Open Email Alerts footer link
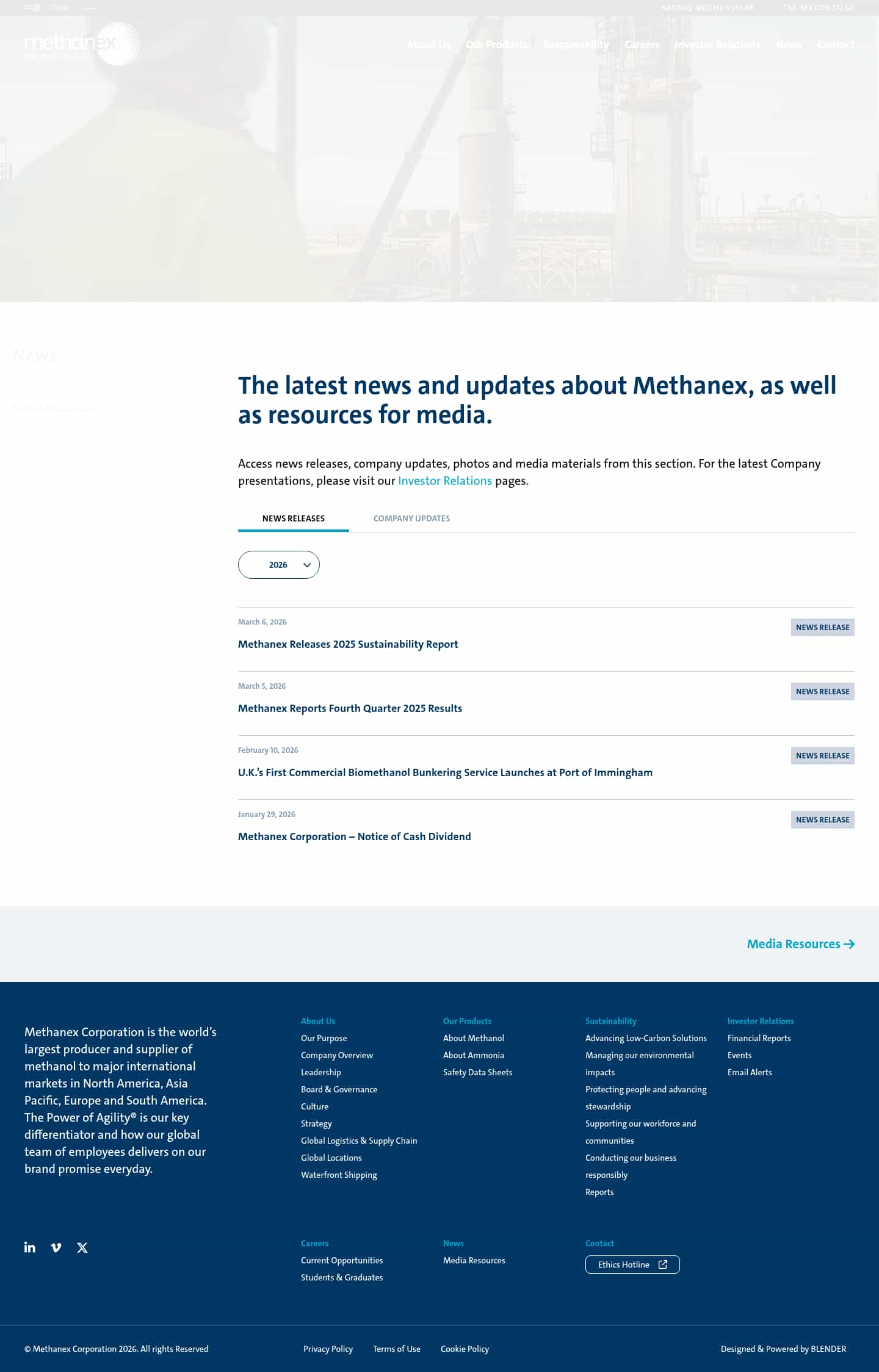Viewport: 879px width, 1372px height. pyautogui.click(x=750, y=1072)
